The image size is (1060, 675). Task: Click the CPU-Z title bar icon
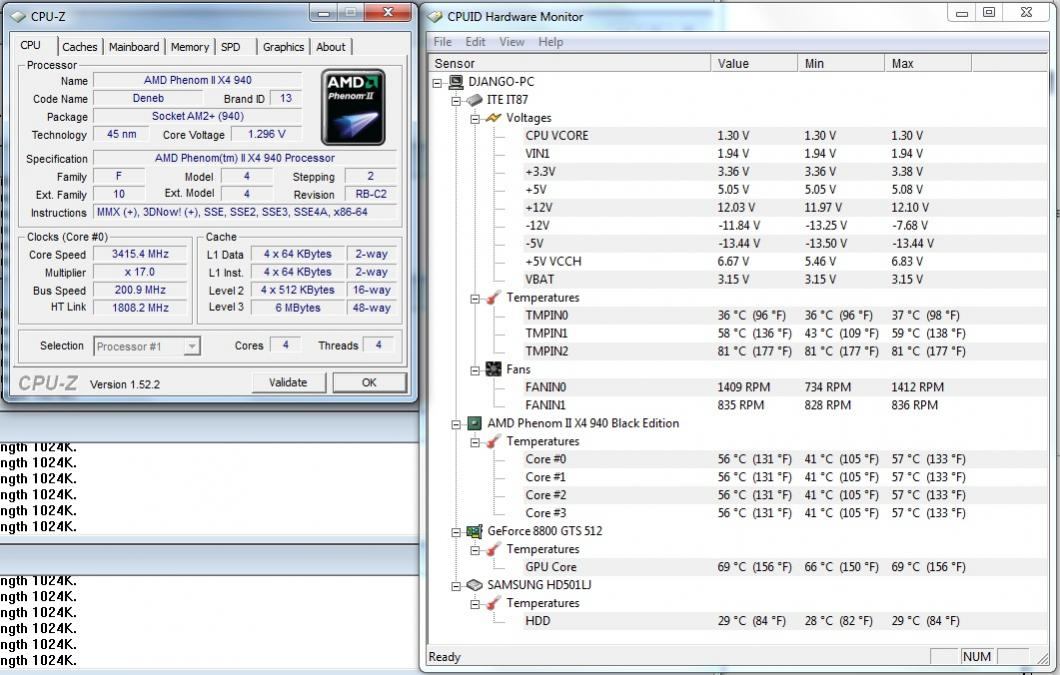click(19, 16)
